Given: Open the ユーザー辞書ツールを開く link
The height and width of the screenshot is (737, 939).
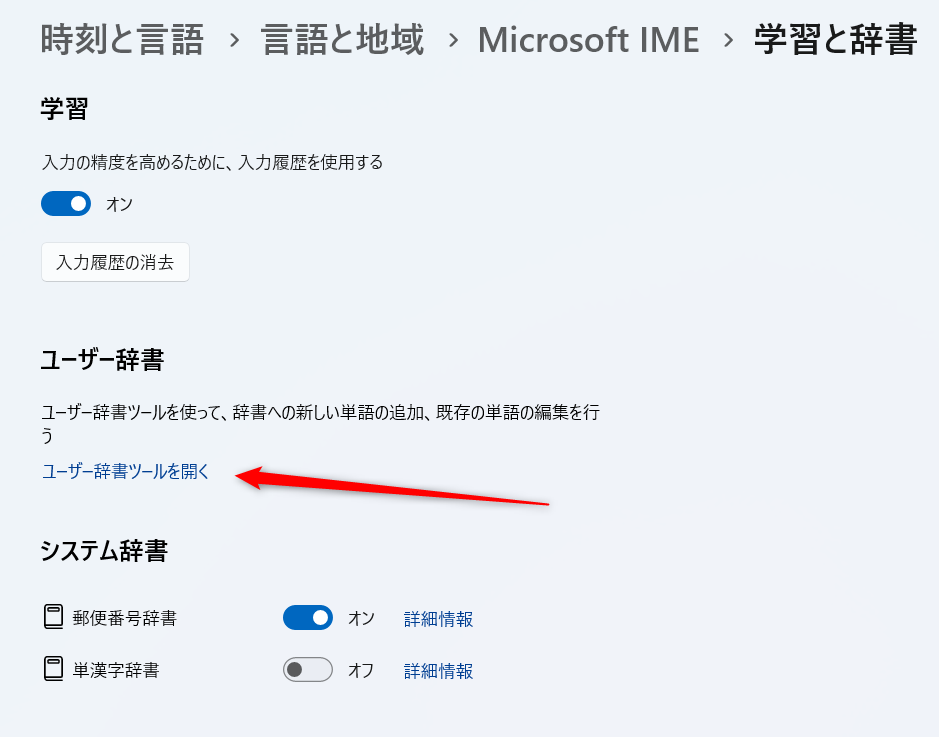Looking at the screenshot, I should click(x=126, y=472).
